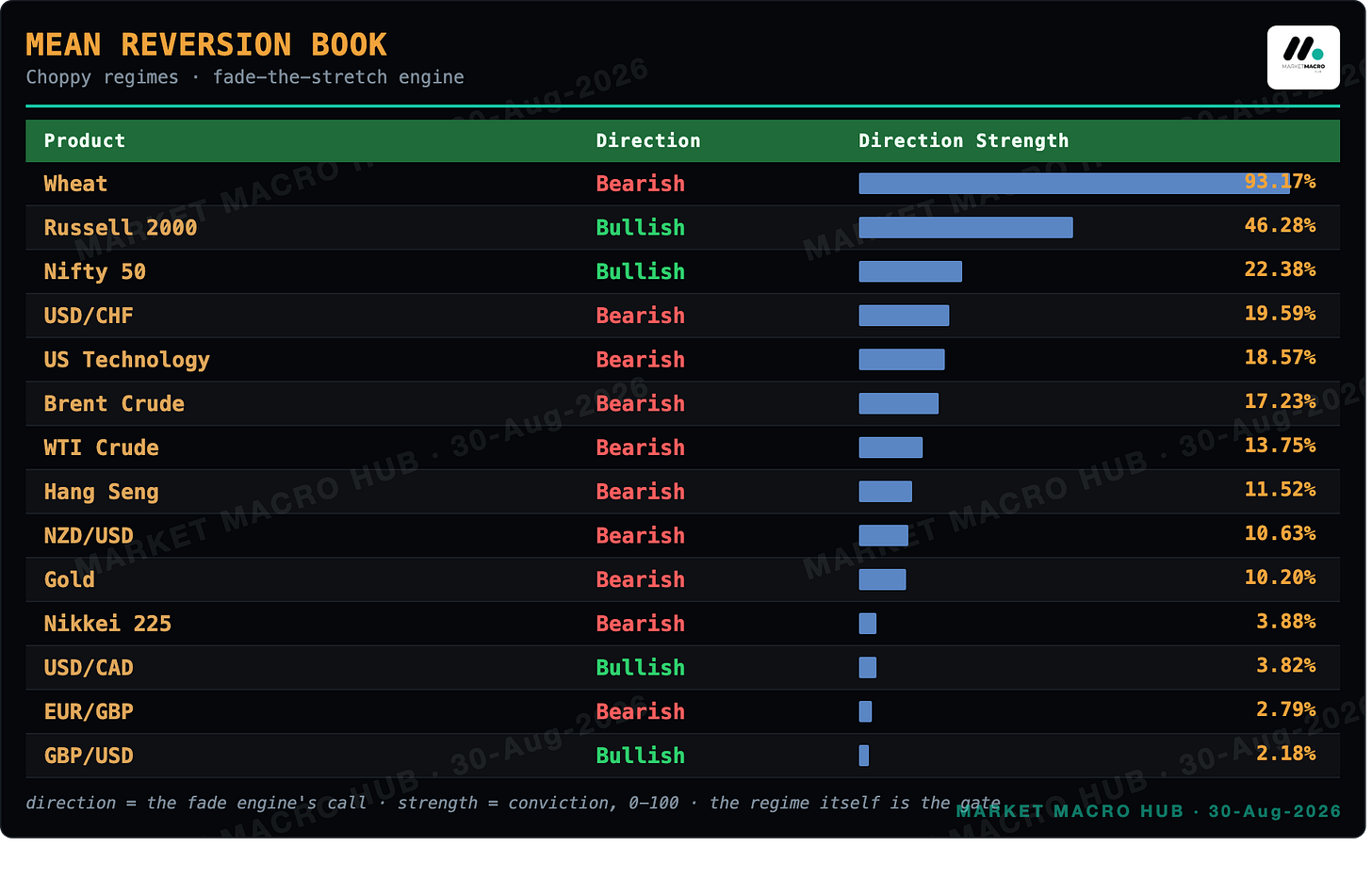This screenshot has height=895, width=1372.
Task: Click the Direction Strength column header
Action: [x=964, y=140]
